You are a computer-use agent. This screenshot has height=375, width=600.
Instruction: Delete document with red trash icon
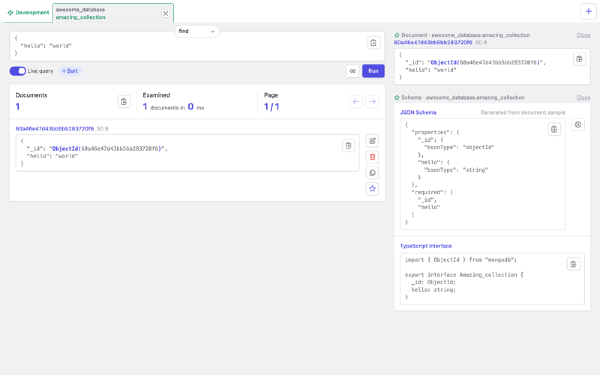372,157
